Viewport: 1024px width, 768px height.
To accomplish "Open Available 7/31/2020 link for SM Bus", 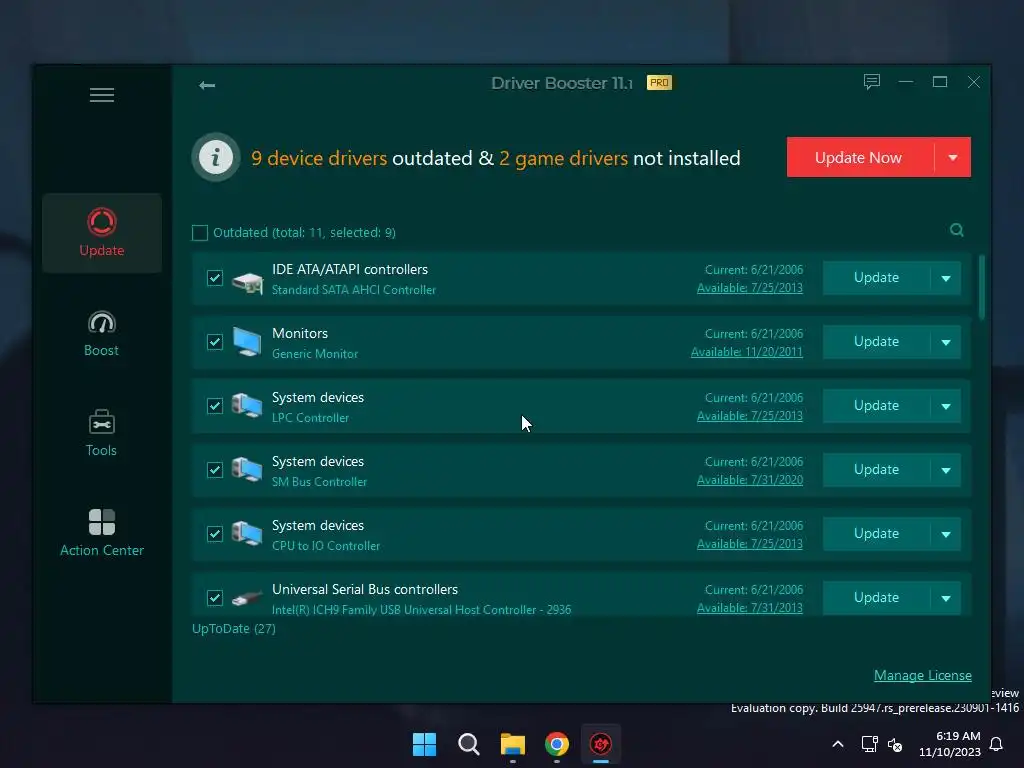I will tap(750, 480).
